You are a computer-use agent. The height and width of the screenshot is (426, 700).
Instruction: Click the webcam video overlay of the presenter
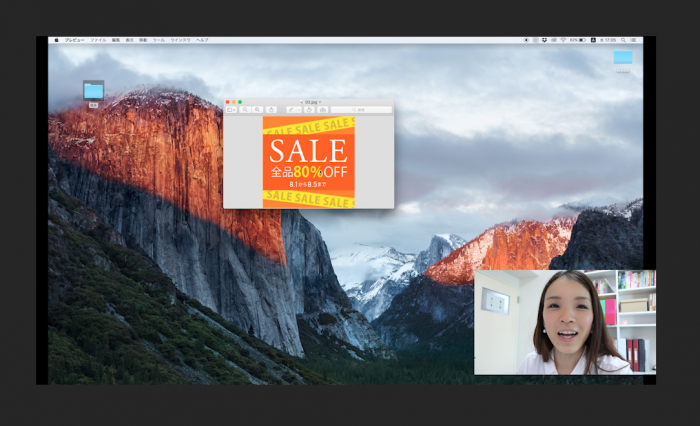(x=565, y=322)
